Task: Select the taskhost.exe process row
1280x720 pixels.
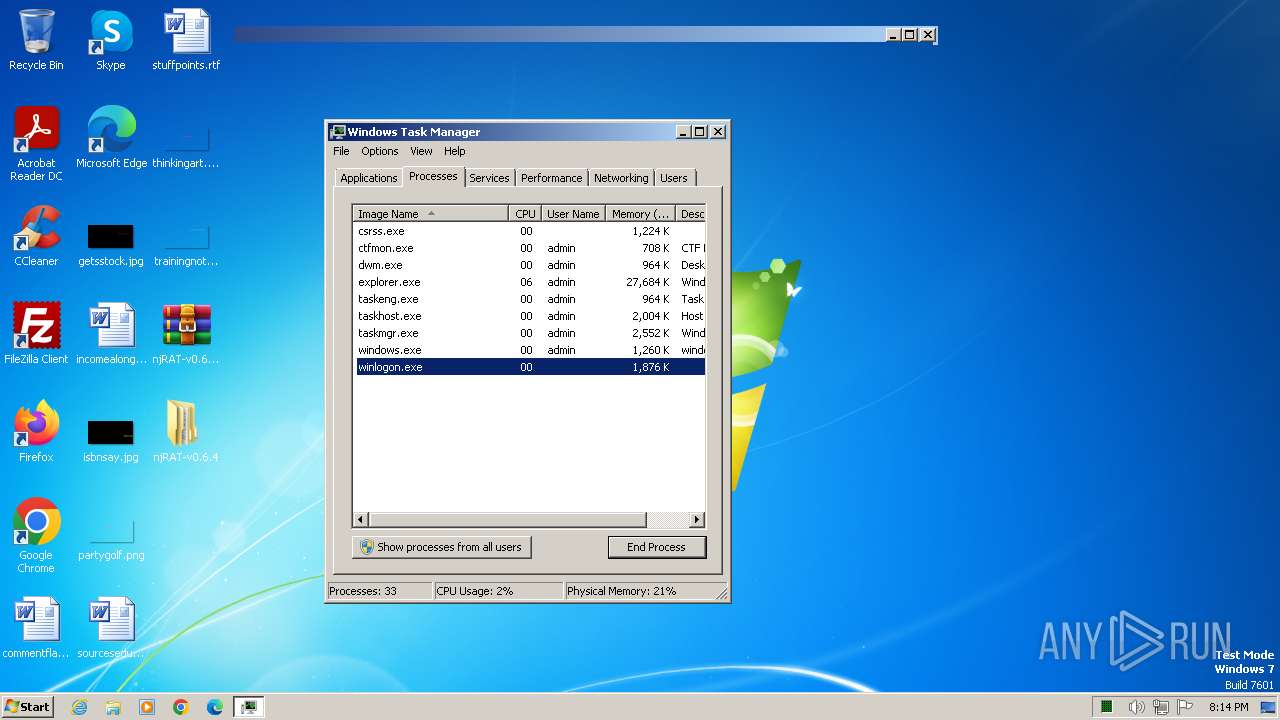Action: (530, 316)
